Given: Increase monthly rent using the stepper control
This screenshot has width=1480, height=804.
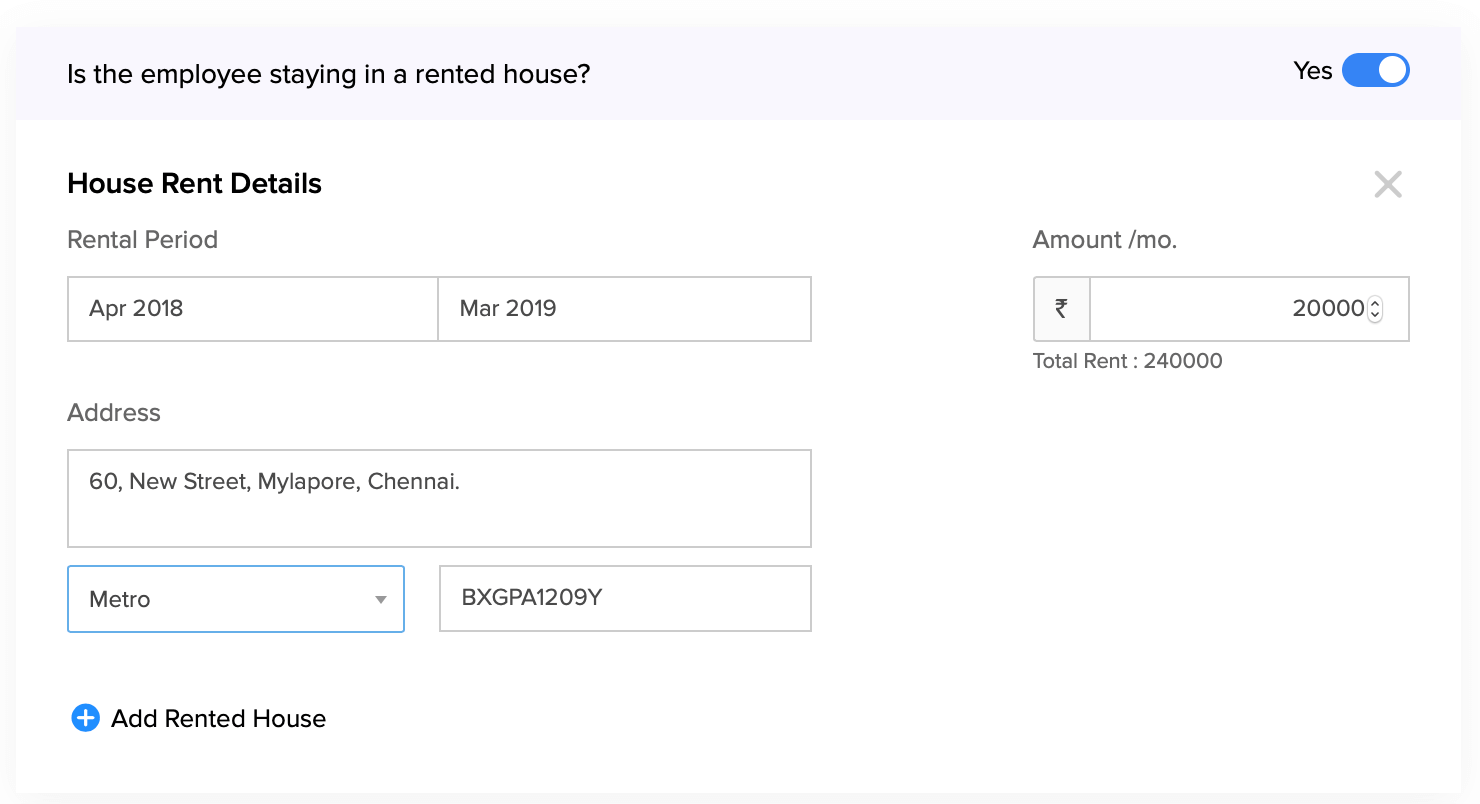Looking at the screenshot, I should [1375, 303].
